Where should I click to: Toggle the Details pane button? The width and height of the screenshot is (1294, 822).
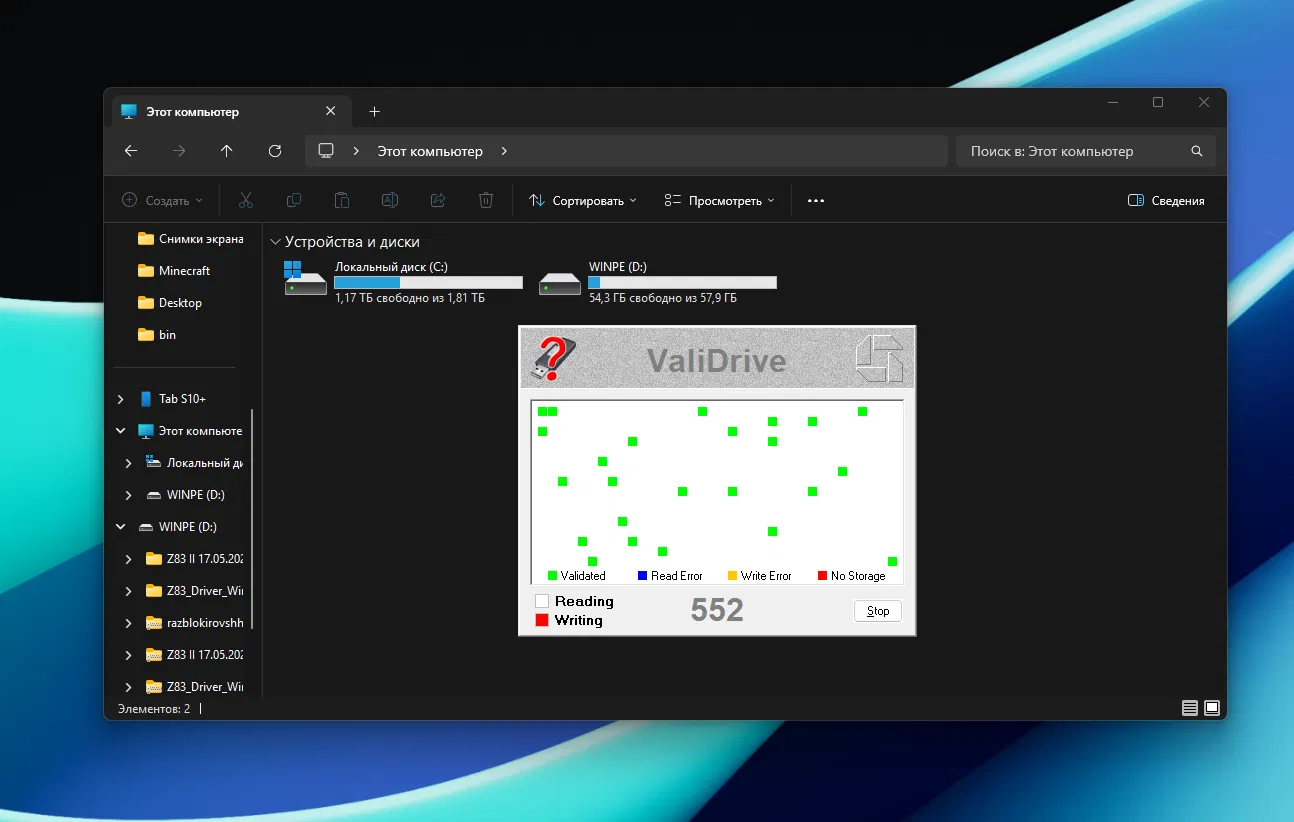(1166, 201)
